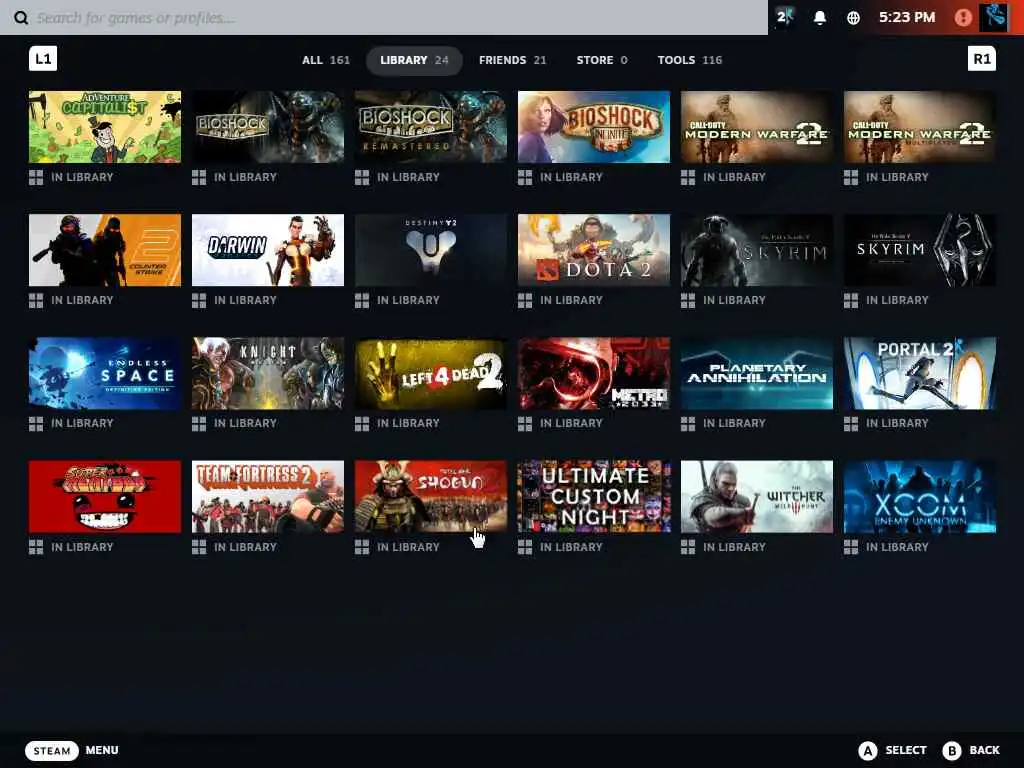Open Modern Warfare 2 Multiplayer tile
Viewport: 1024px width, 768px height.
tap(920, 127)
